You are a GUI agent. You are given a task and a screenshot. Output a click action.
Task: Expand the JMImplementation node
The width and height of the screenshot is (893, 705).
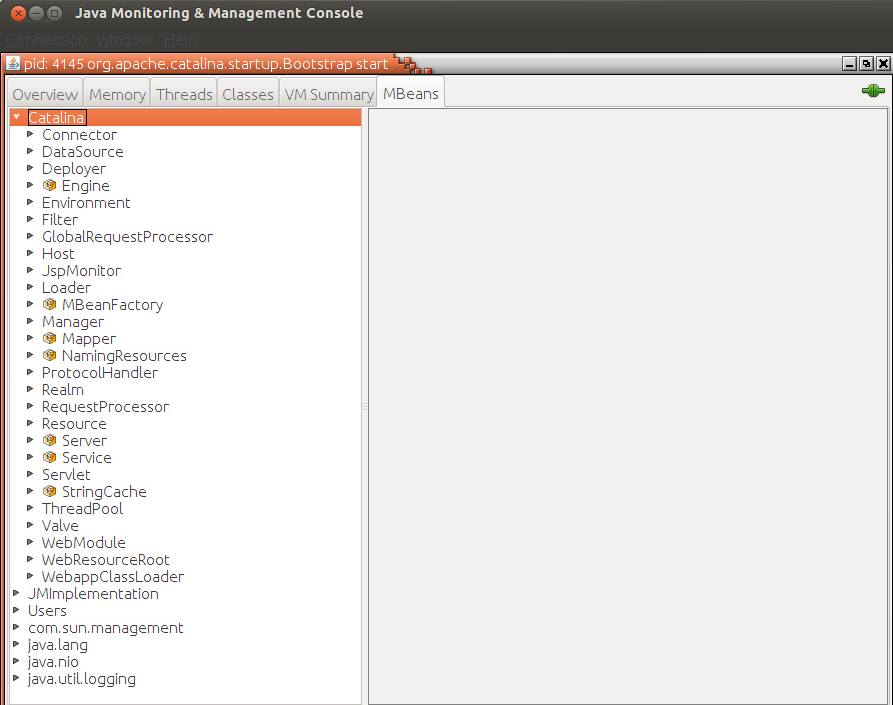tap(16, 593)
